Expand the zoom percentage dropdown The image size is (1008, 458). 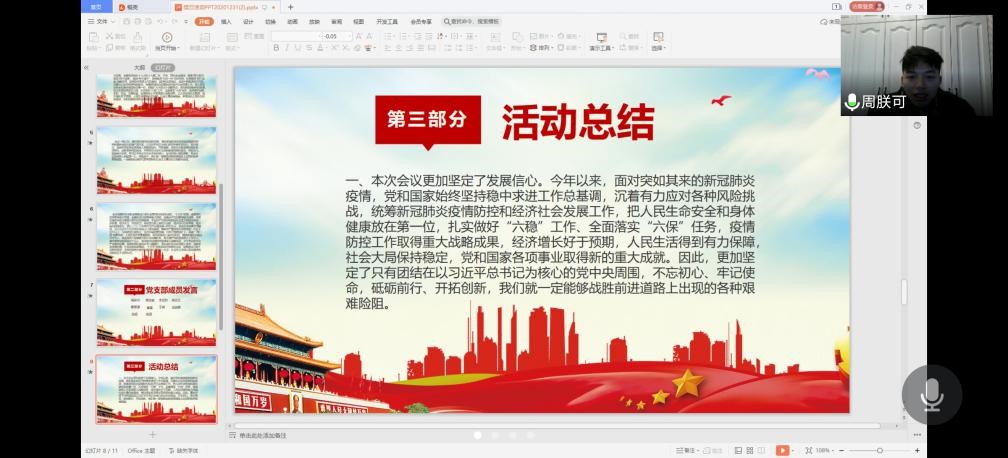pos(824,451)
